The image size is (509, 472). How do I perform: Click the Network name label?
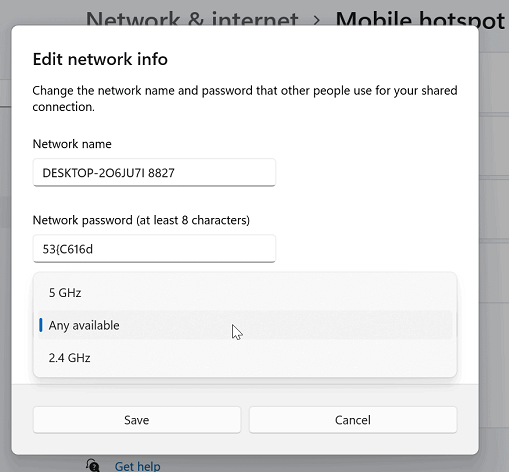(x=72, y=144)
